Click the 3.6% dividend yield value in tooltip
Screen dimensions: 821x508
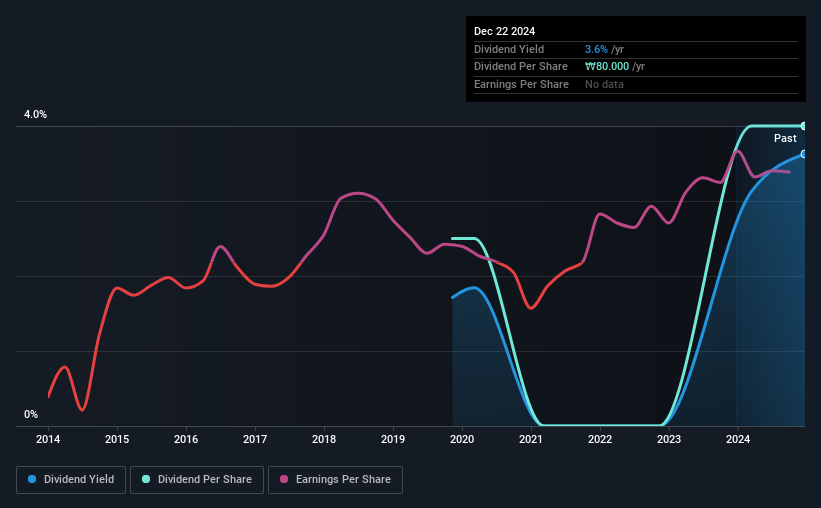tap(596, 49)
